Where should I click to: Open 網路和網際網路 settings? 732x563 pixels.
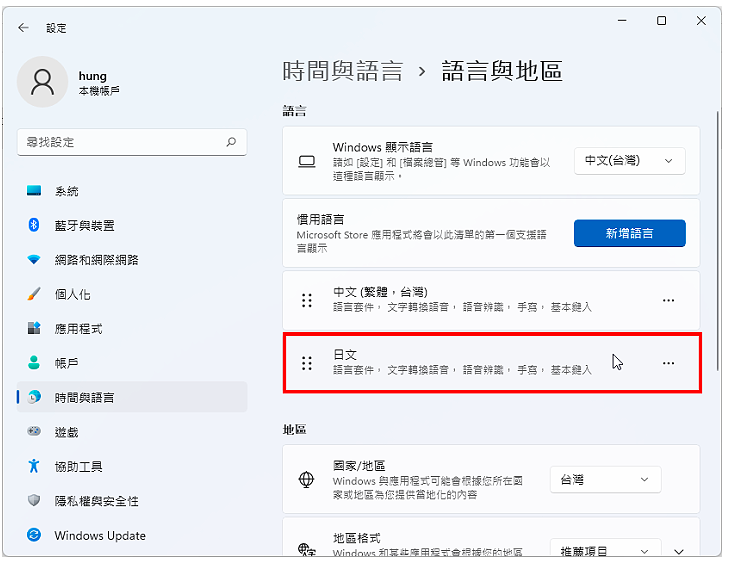pyautogui.click(x=132, y=260)
